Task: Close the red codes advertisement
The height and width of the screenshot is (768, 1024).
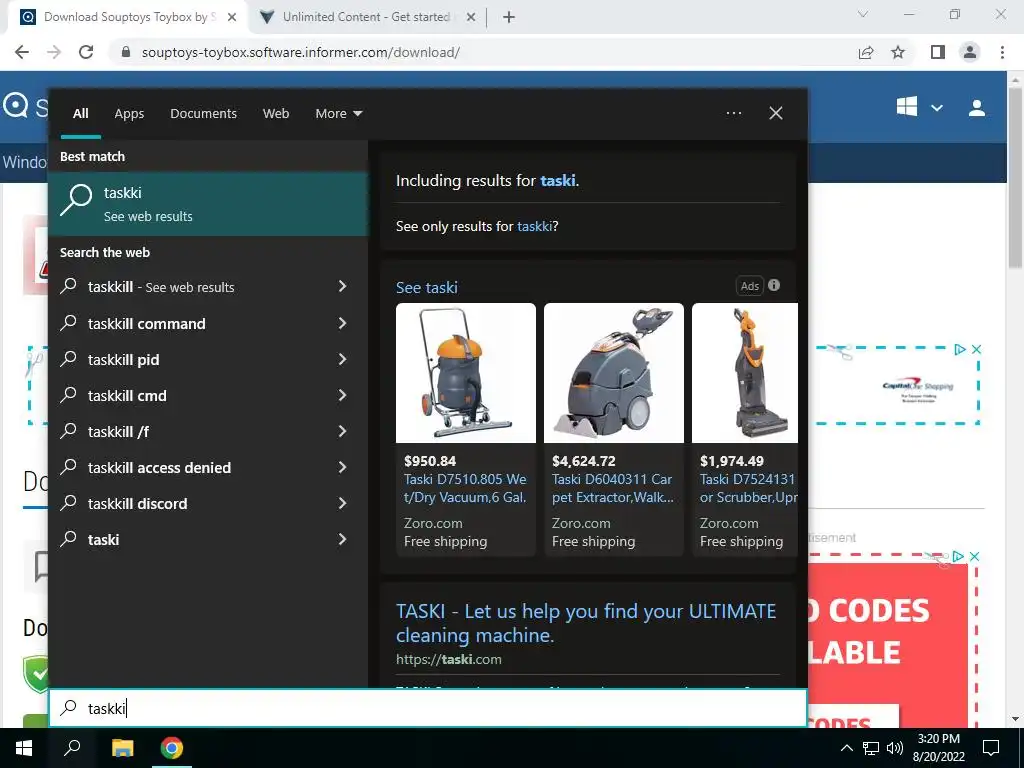Action: coord(974,556)
